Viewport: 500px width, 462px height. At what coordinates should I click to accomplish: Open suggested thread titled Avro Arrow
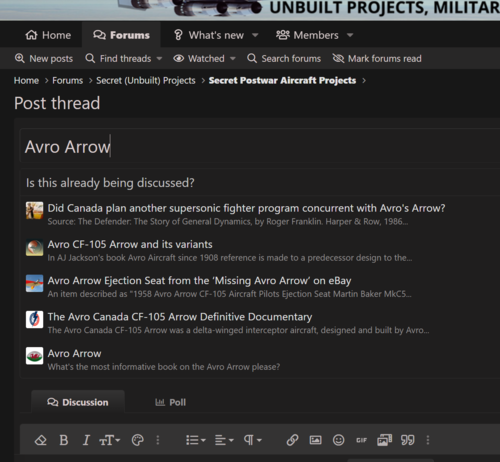pyautogui.click(x=74, y=353)
